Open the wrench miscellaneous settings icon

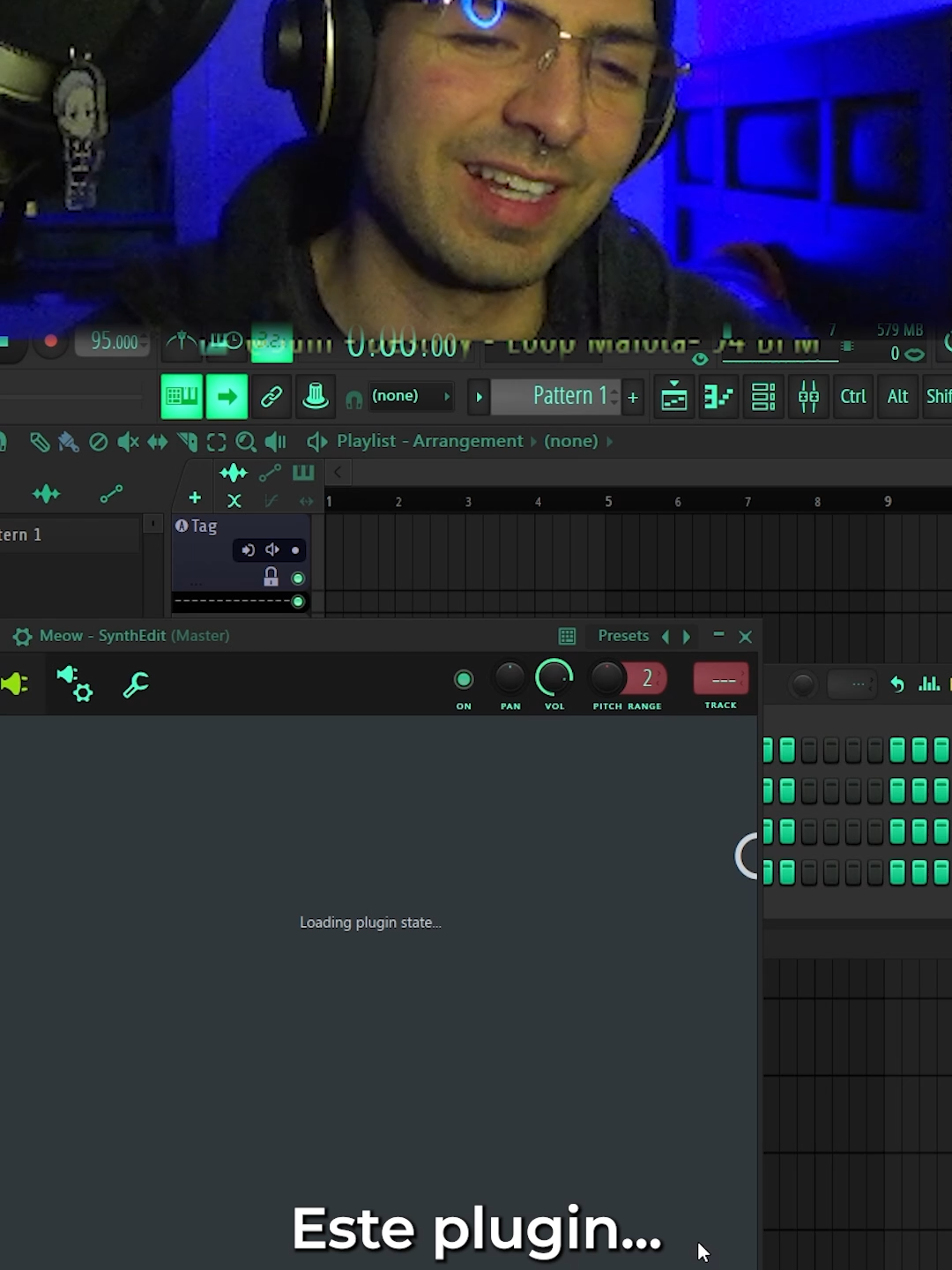click(x=136, y=684)
